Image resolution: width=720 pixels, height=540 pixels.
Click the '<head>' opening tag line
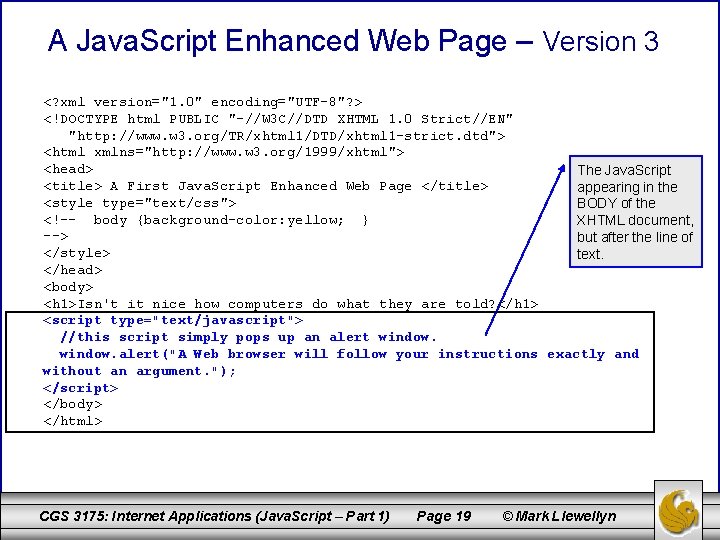(68, 169)
